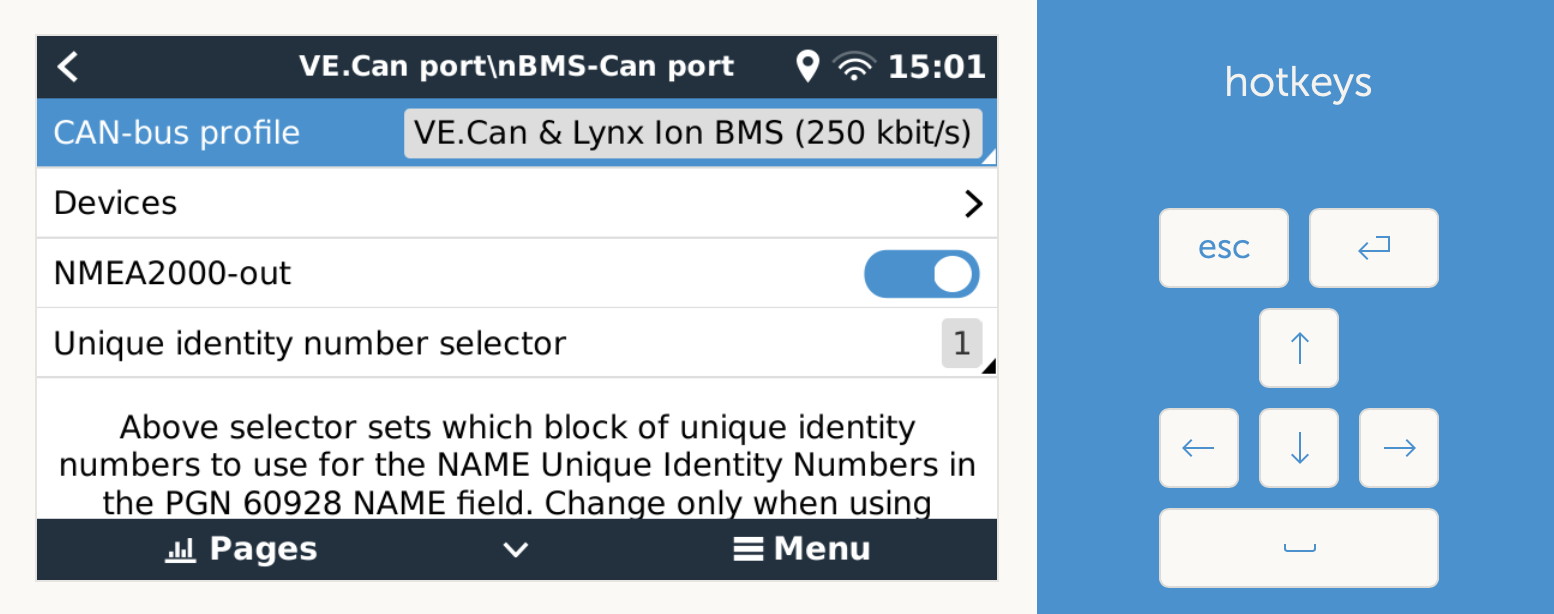This screenshot has height=614, width=1554.
Task: Open the CAN-bus profile dropdown
Action: coord(693,134)
